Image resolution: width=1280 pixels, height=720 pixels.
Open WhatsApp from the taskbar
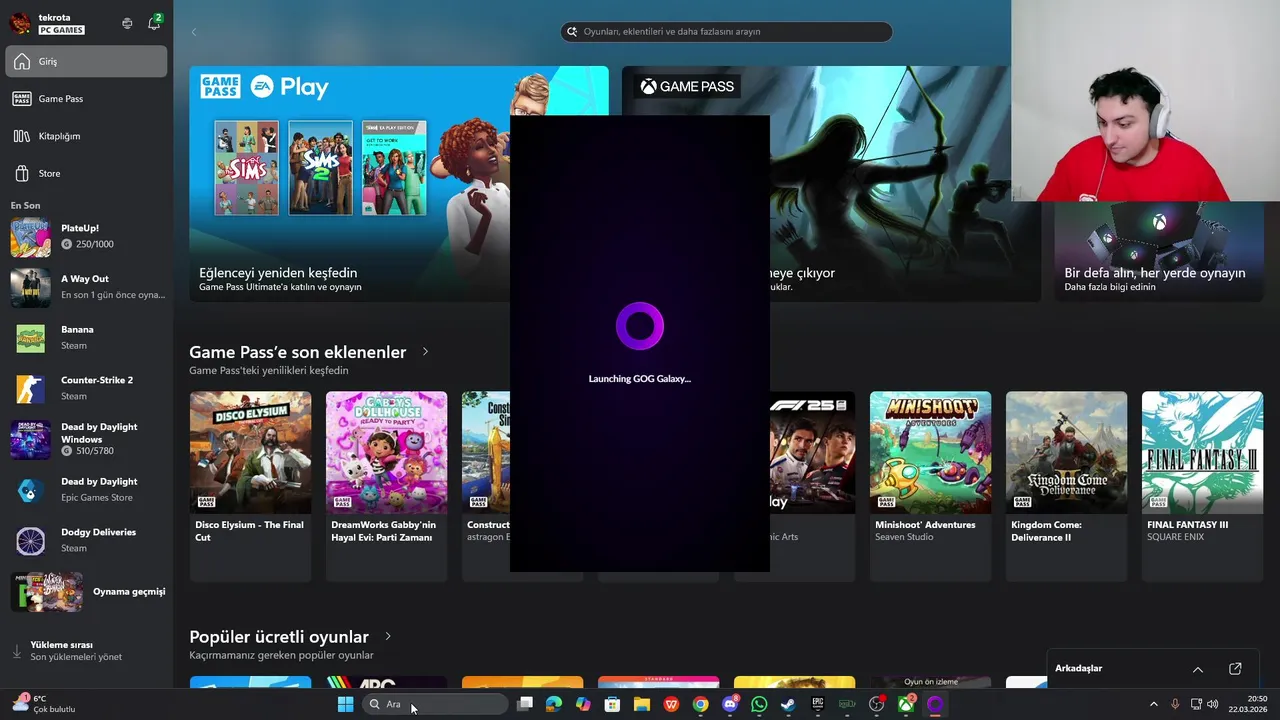[759, 704]
